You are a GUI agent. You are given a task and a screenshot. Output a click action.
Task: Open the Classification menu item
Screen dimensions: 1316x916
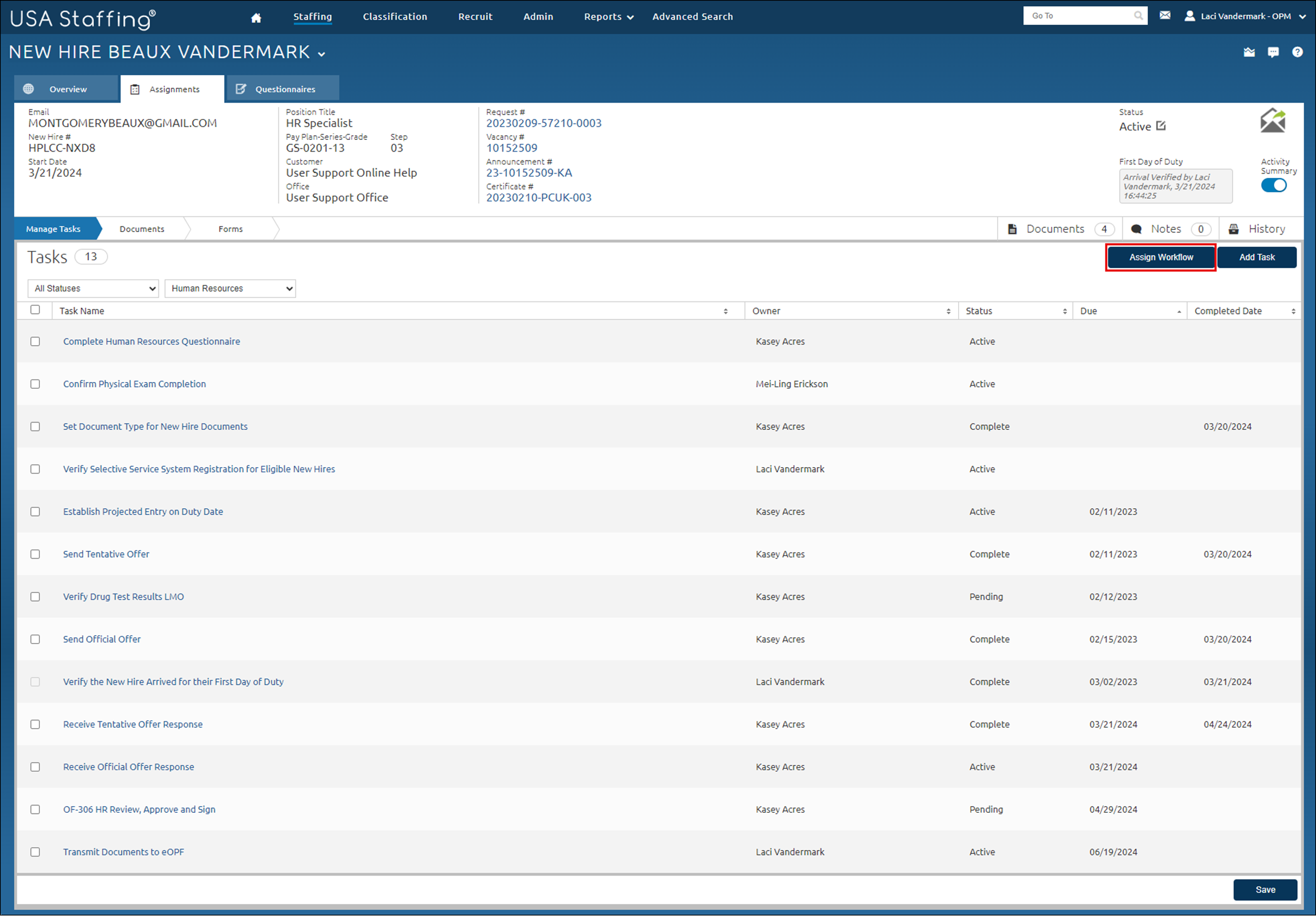point(395,17)
